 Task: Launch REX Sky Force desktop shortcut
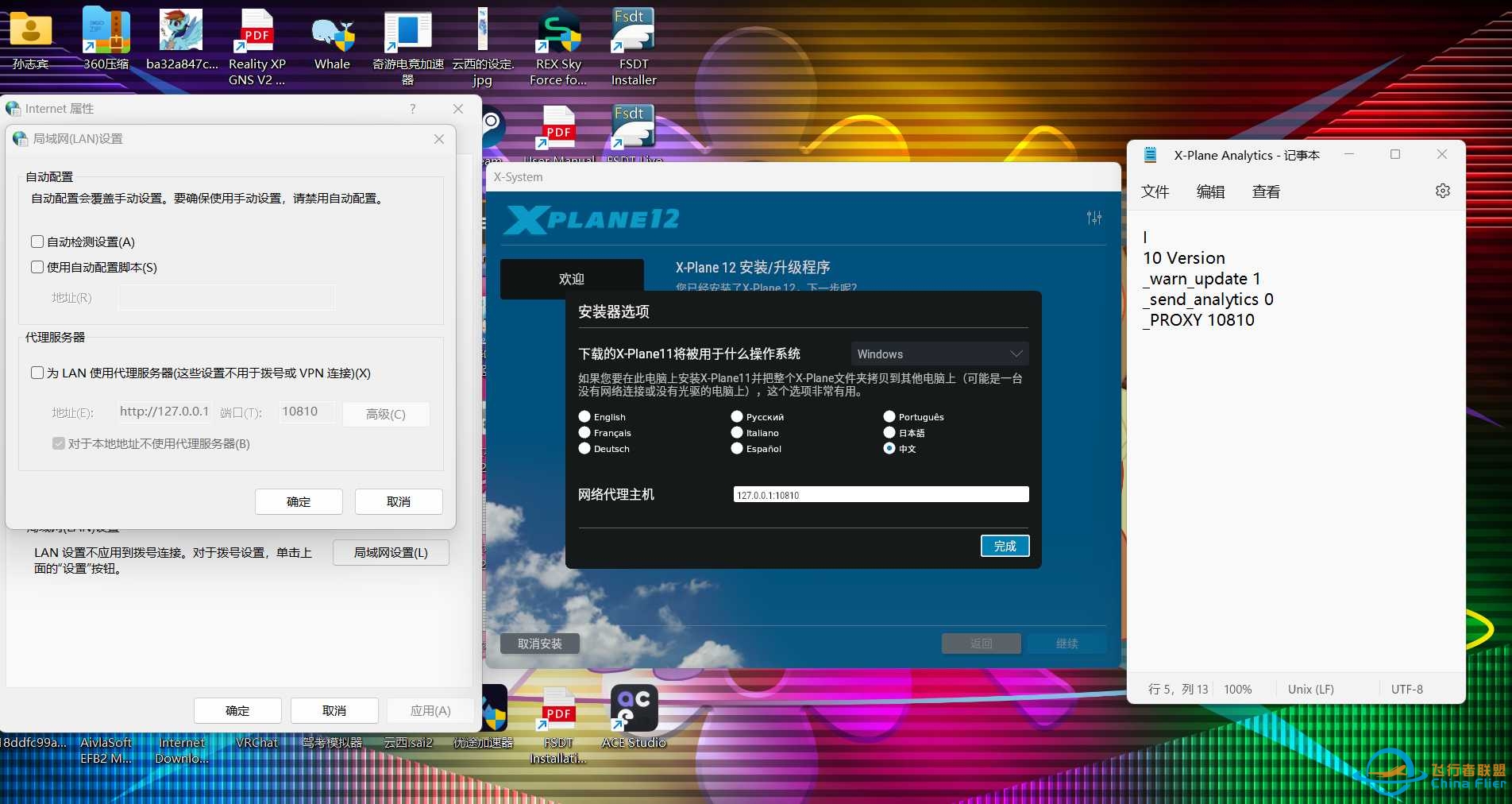coord(558,46)
